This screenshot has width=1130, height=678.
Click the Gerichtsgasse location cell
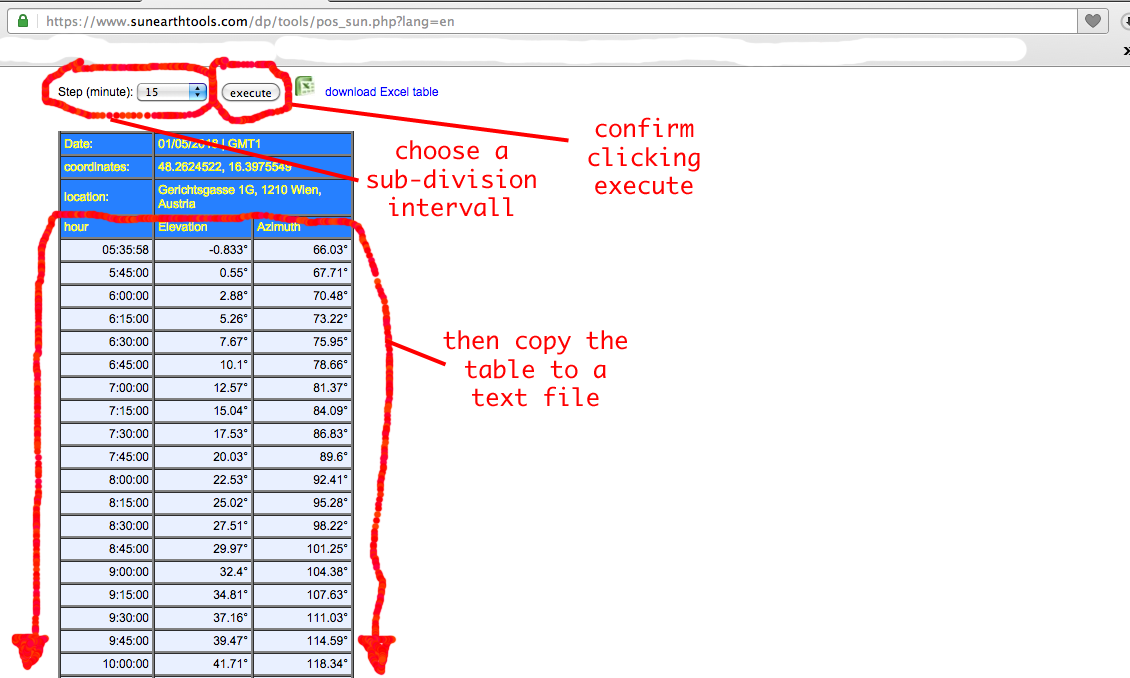coord(252,196)
